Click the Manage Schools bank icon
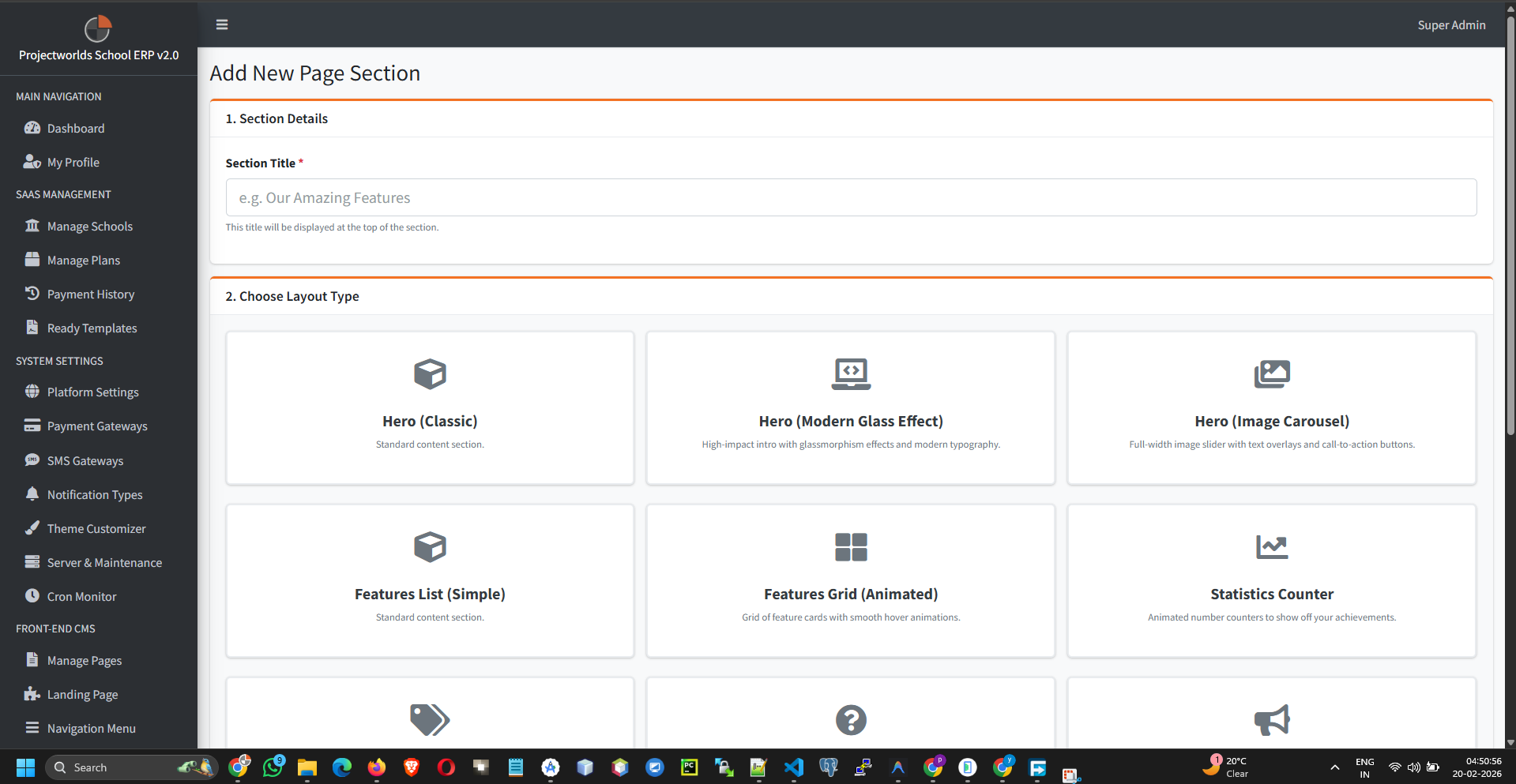The width and height of the screenshot is (1516, 784). 32,226
